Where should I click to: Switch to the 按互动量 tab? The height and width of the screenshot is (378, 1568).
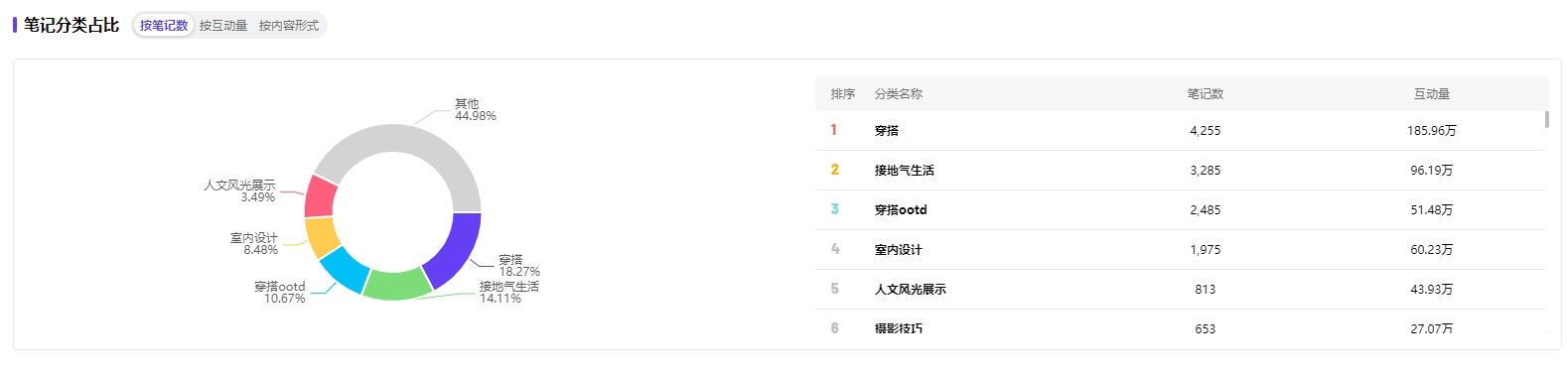point(223,26)
